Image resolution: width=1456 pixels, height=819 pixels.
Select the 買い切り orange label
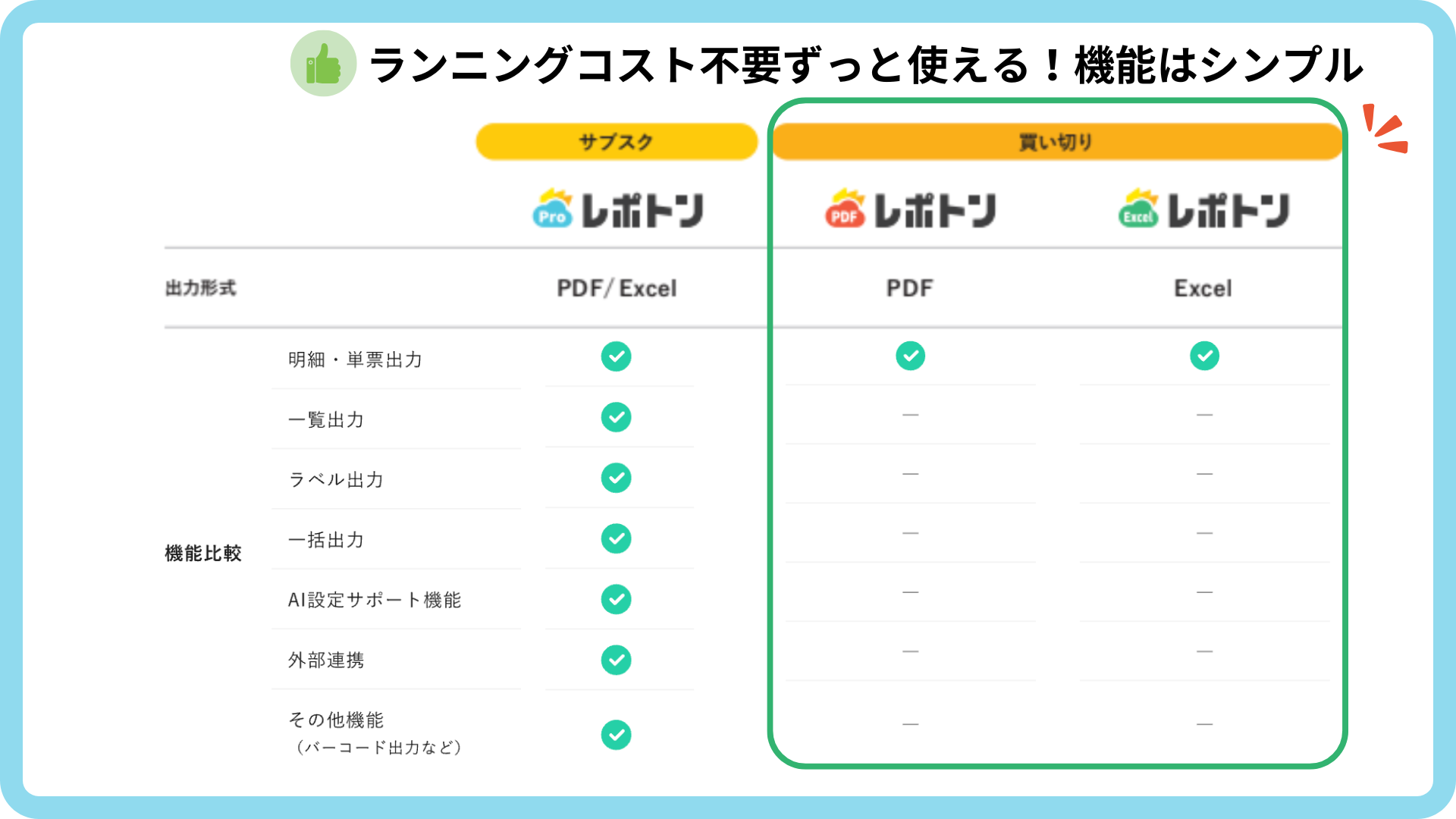tap(1057, 142)
